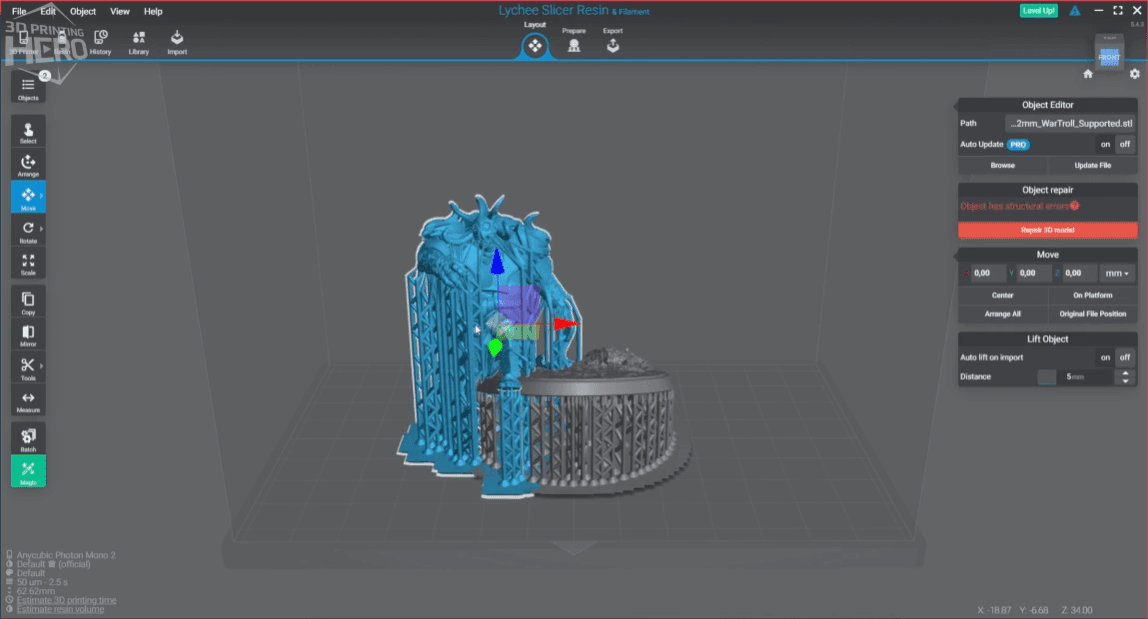The image size is (1148, 619).
Task: Click the Level Up! button
Action: (x=1038, y=11)
